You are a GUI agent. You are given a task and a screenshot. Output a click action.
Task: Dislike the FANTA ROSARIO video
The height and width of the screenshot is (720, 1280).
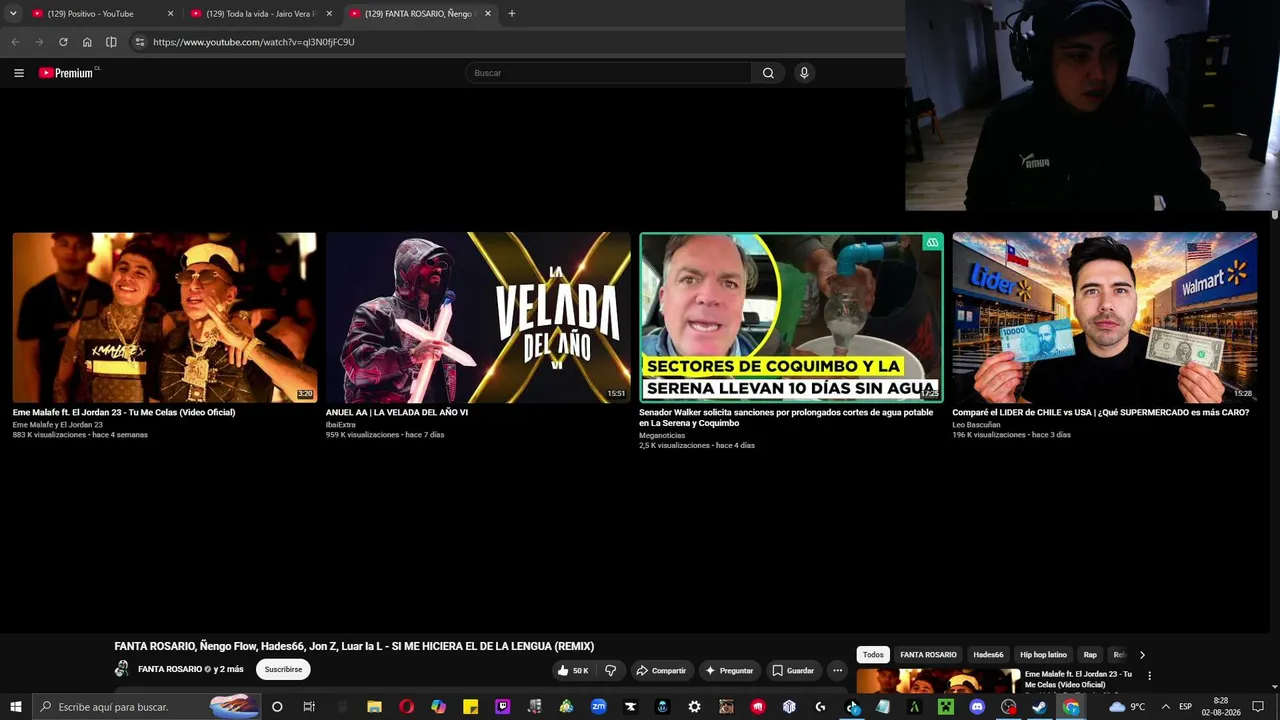611,670
